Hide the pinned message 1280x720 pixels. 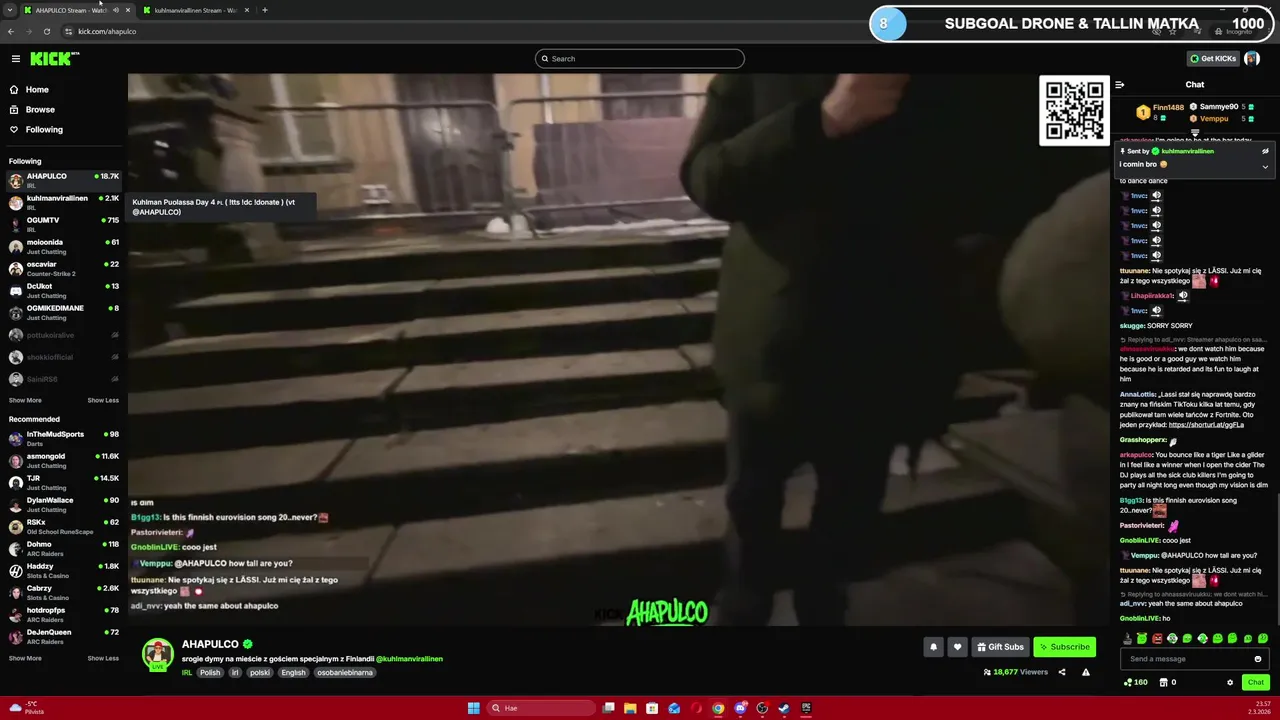1265,151
